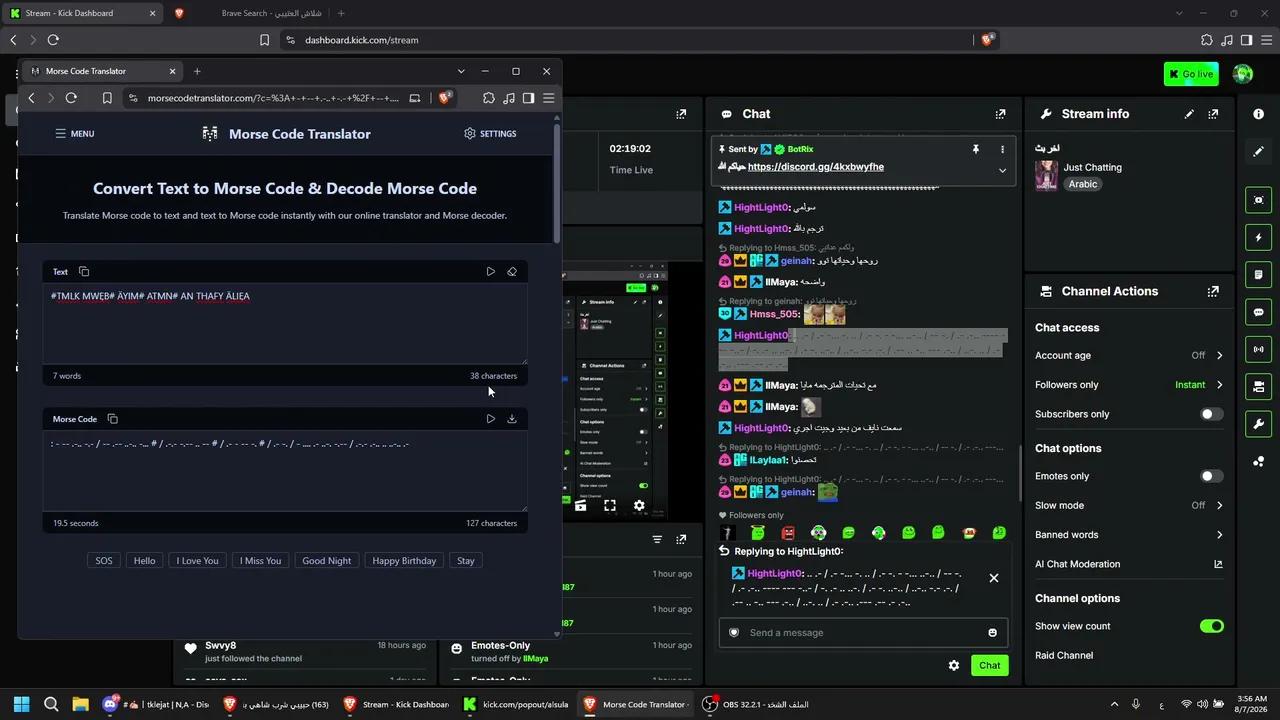
Task: Bookmark the Morse Code Translator page
Action: (x=107, y=98)
